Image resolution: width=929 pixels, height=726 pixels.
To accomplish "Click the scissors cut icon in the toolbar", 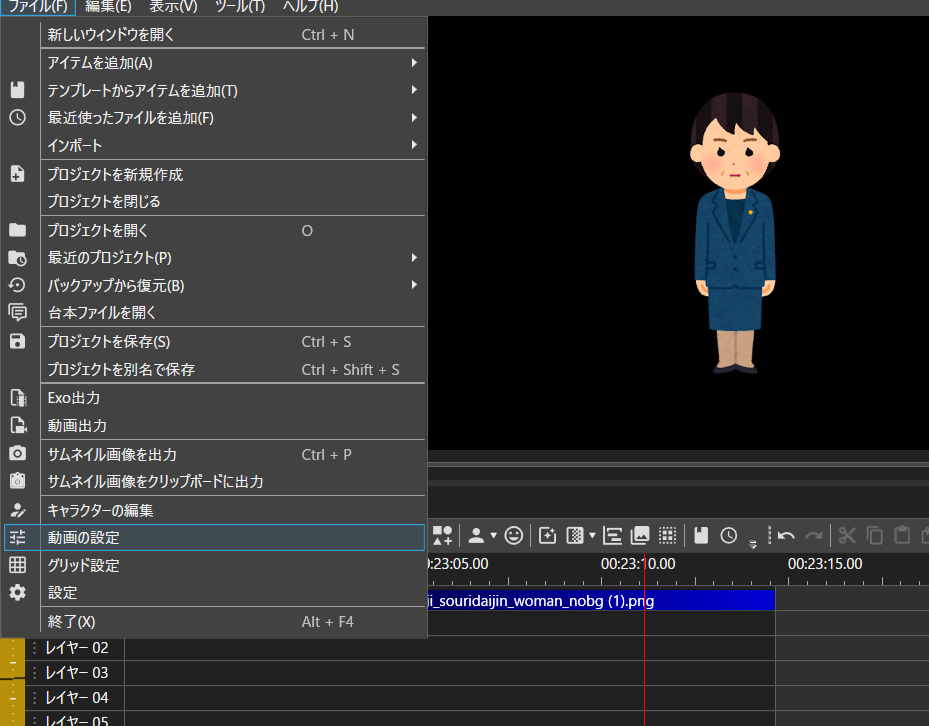I will point(847,536).
